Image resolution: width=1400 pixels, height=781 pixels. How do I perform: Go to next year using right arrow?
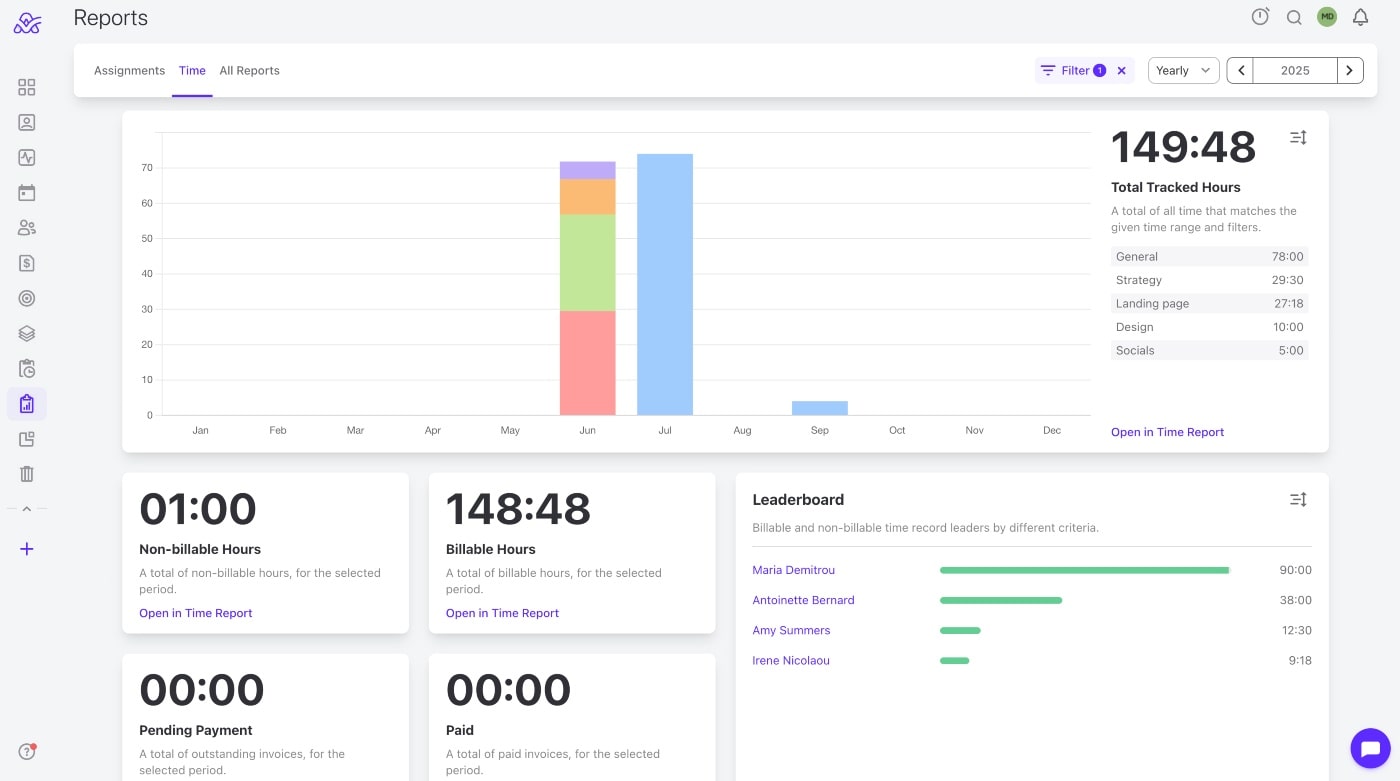1350,71
